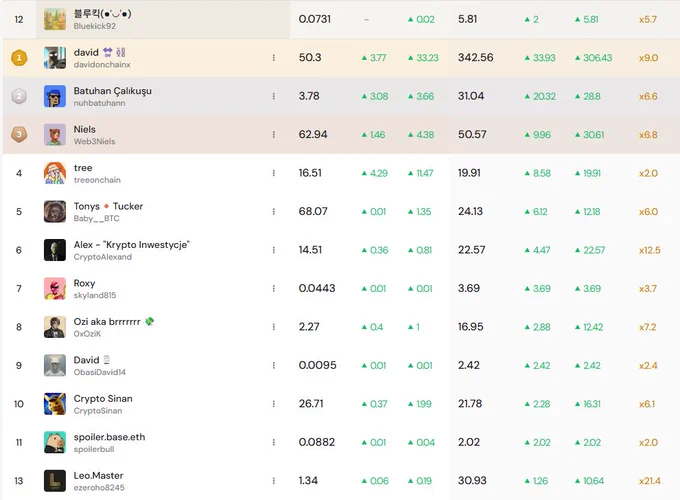680x500 pixels.
Task: Open the three-dot menu for tree
Action: pyautogui.click(x=274, y=173)
